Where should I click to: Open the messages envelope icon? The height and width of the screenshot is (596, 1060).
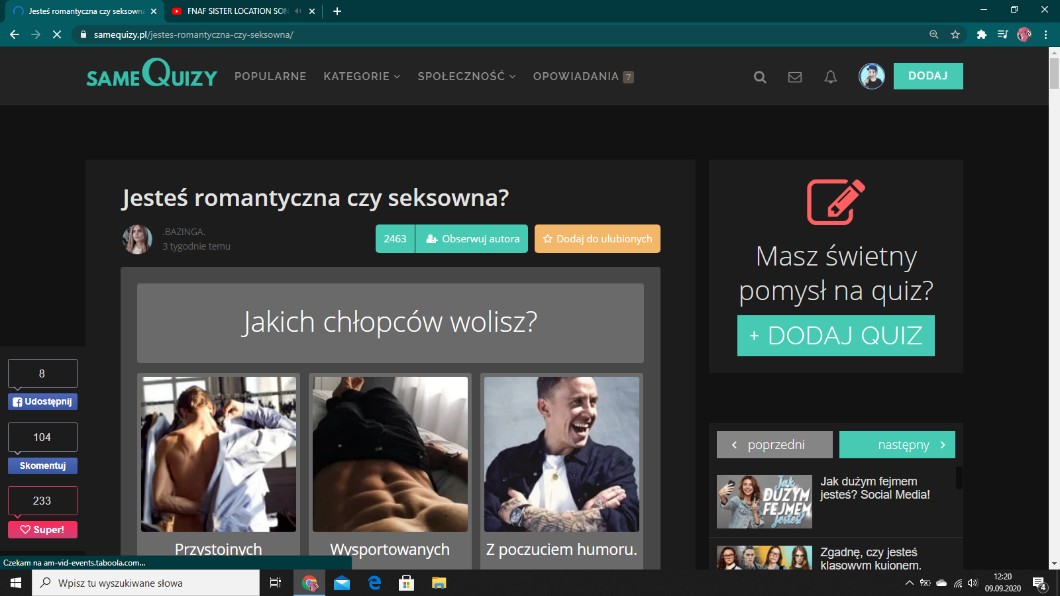click(795, 77)
